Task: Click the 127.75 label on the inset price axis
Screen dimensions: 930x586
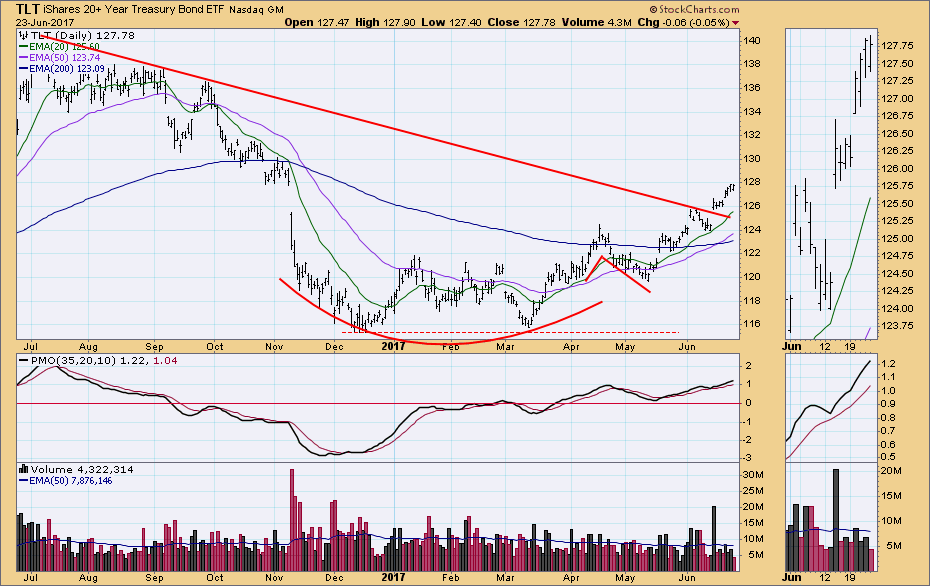Action: pyautogui.click(x=897, y=46)
